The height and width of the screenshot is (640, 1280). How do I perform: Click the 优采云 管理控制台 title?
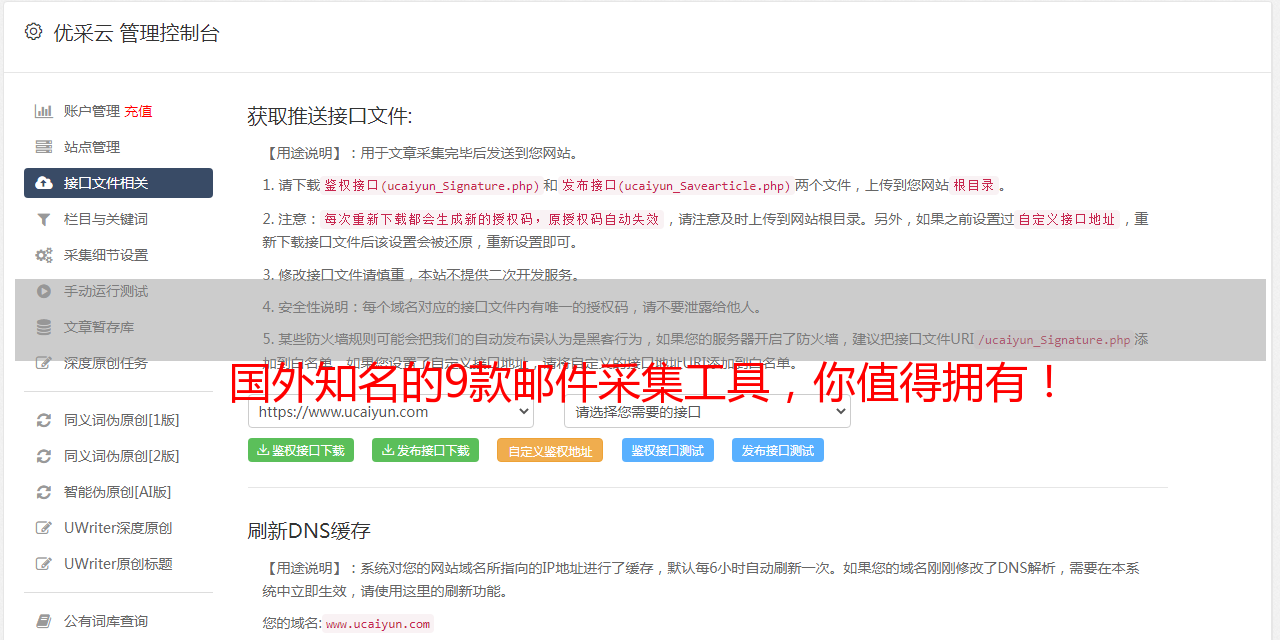(x=136, y=33)
